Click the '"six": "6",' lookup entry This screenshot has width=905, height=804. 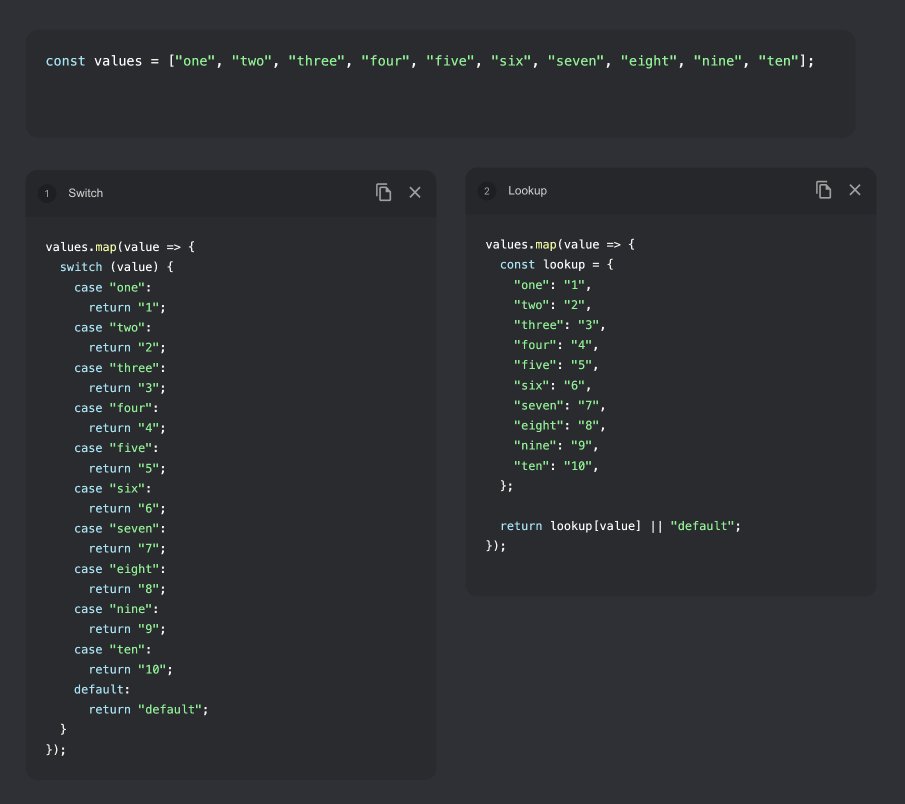552,385
